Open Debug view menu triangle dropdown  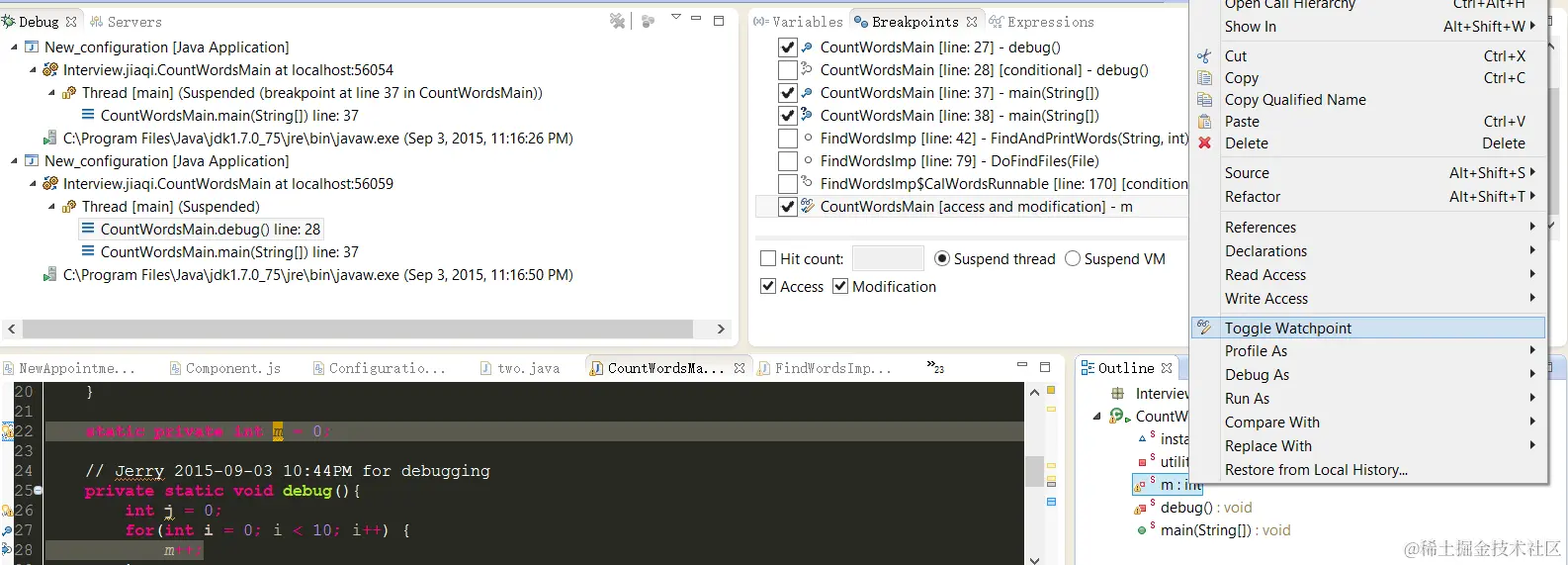676,18
